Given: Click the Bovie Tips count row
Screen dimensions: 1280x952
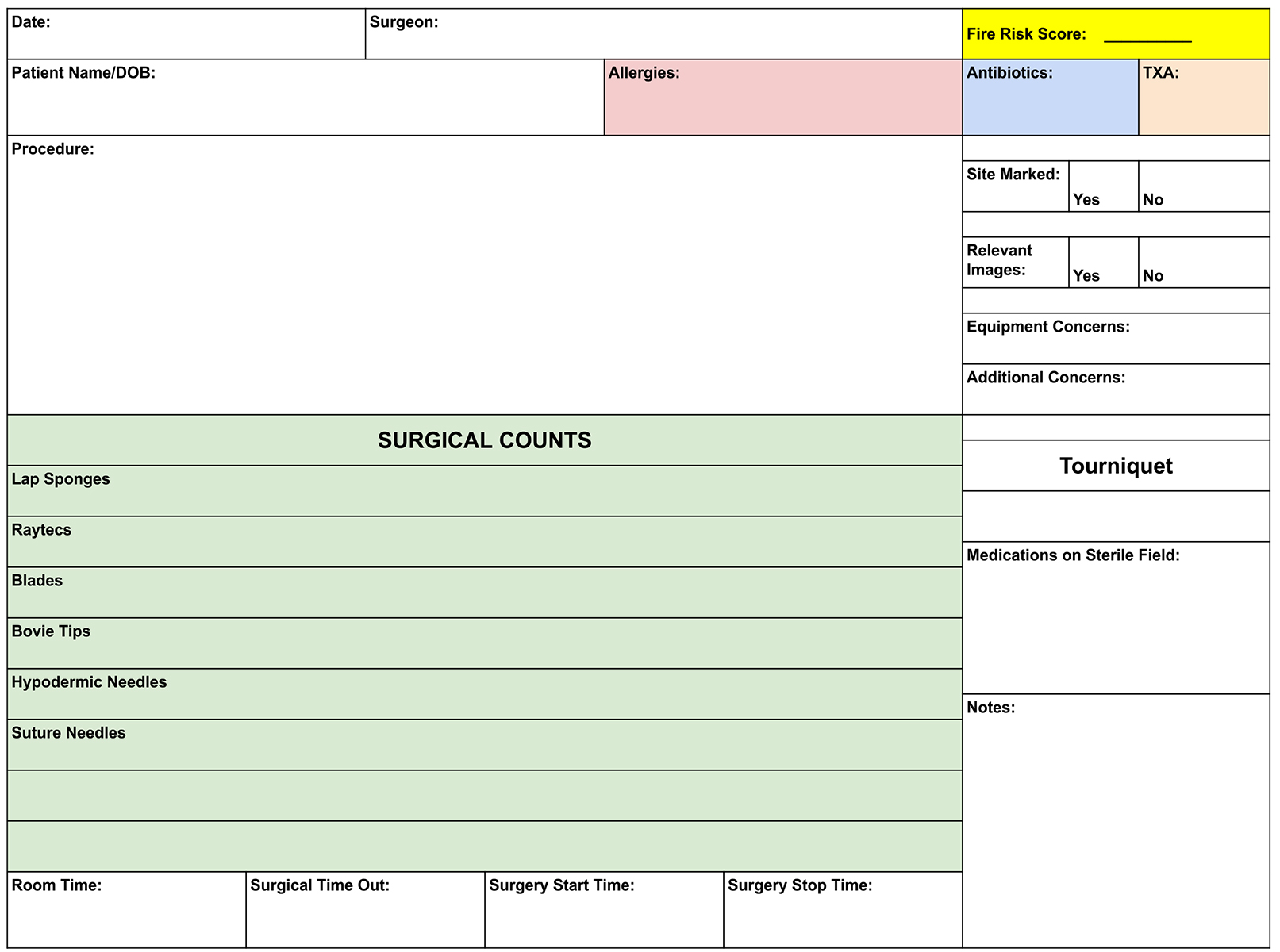Looking at the screenshot, I should (485, 643).
